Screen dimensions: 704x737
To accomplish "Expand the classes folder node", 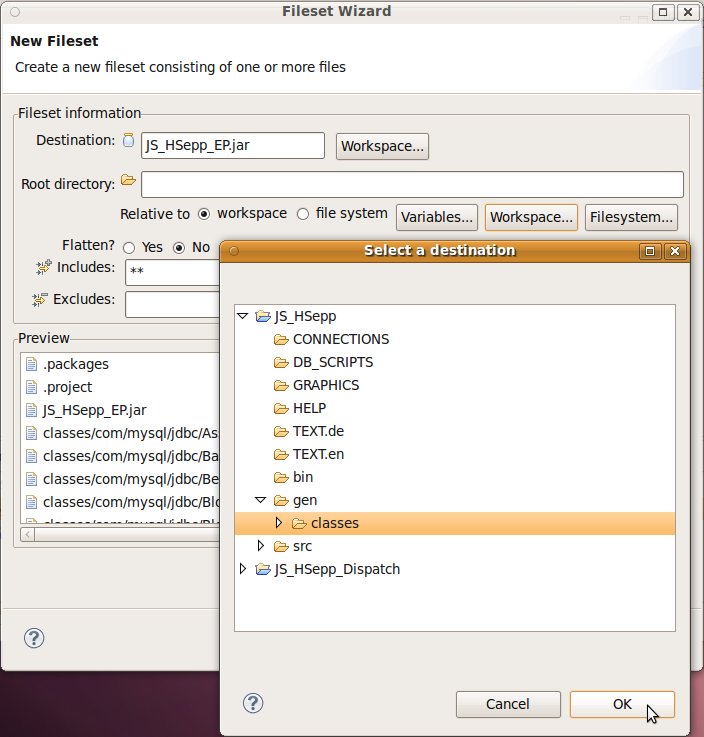I will pyautogui.click(x=279, y=523).
